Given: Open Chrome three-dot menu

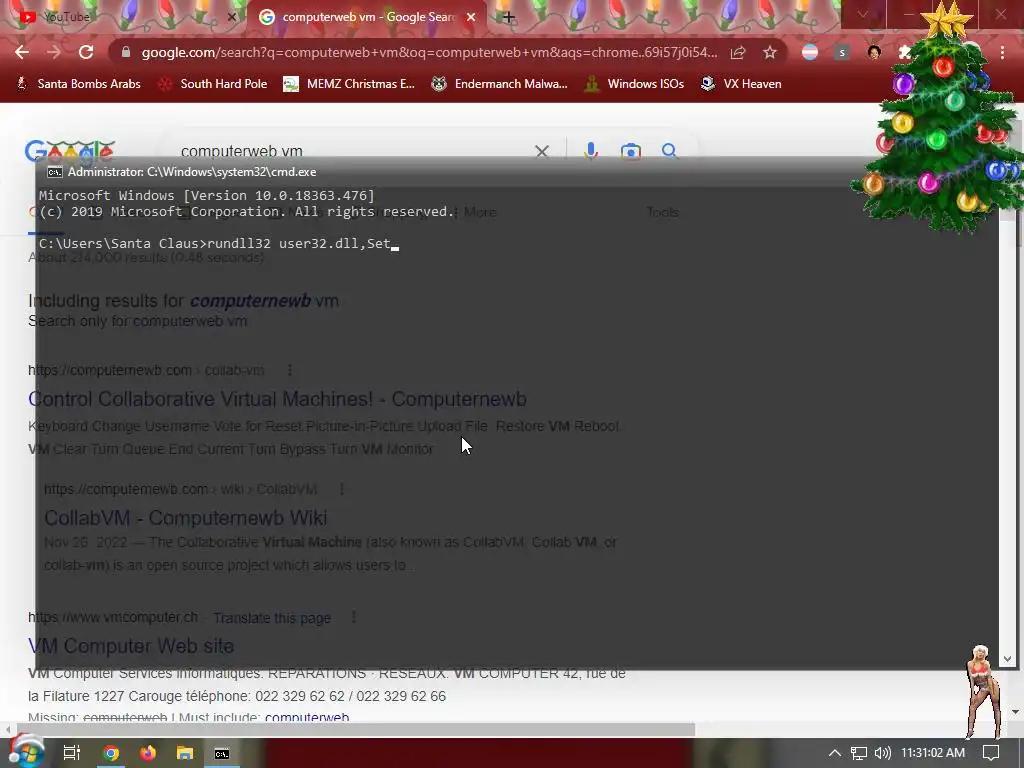Looking at the screenshot, I should 1002,52.
